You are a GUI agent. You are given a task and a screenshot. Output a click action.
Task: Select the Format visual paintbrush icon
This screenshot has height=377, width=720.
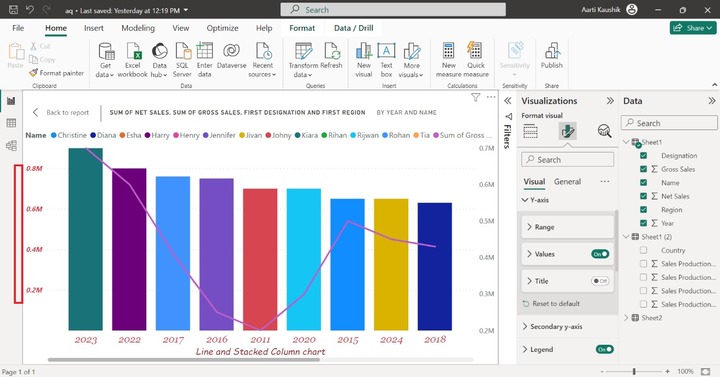point(568,131)
